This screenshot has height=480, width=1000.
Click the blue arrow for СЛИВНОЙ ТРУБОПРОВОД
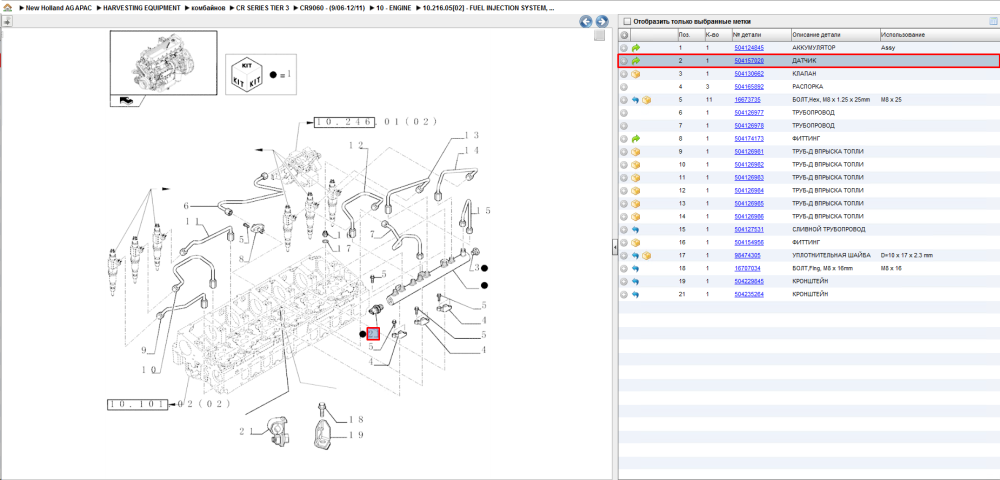(636, 229)
